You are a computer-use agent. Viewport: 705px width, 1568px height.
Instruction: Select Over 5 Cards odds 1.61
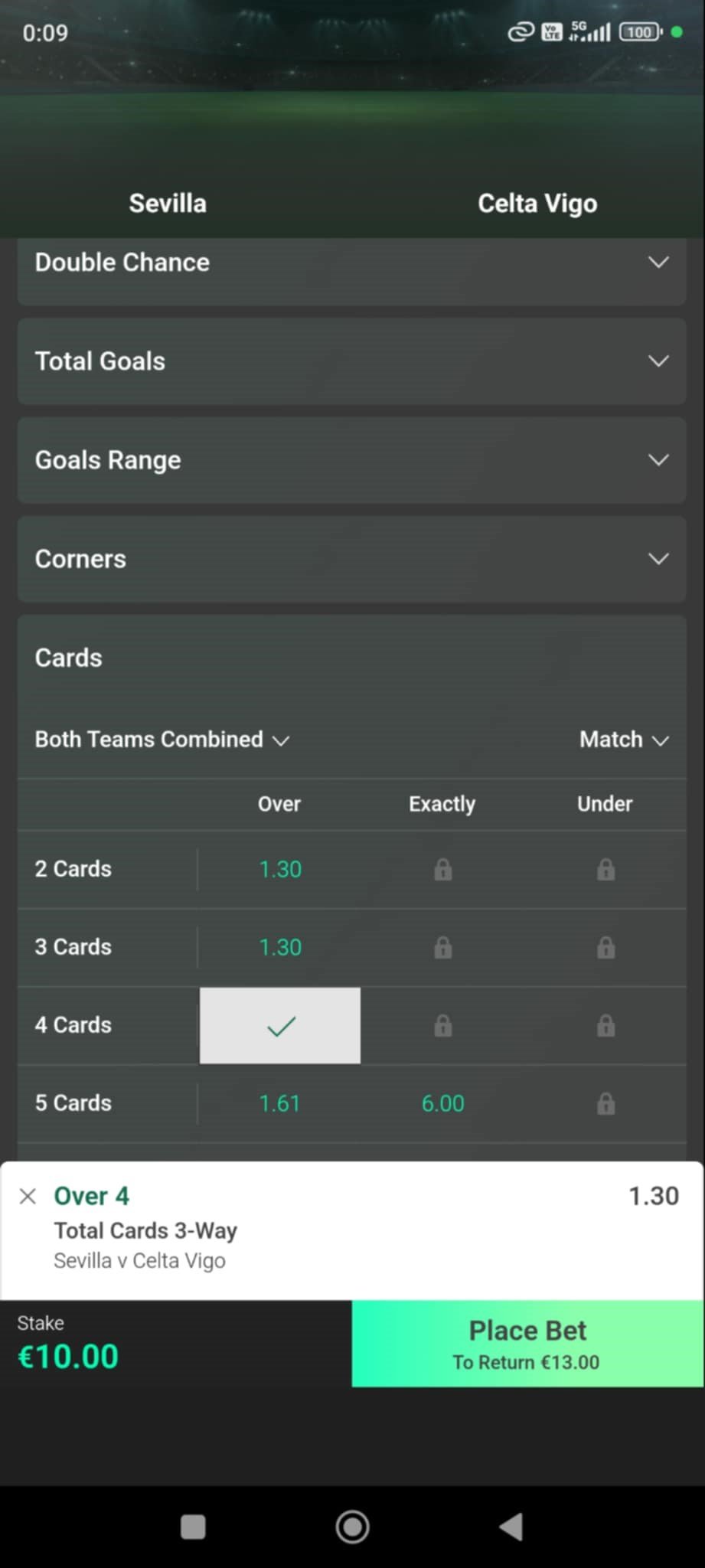(280, 1104)
